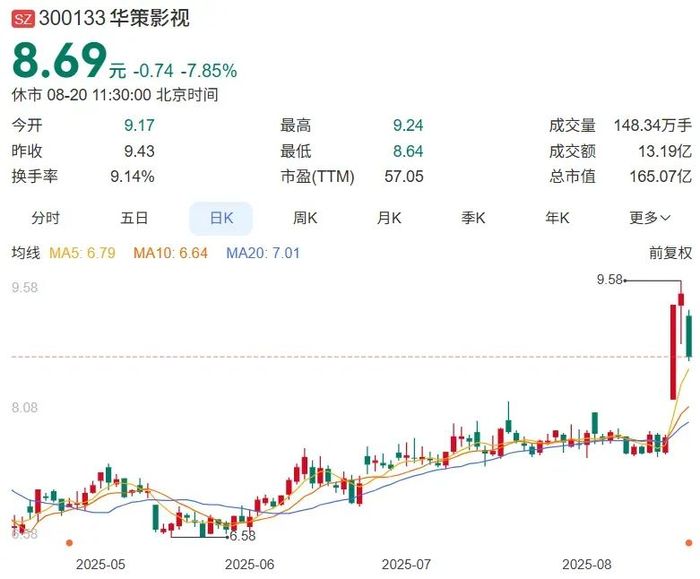Click the 最高 value 9.24

click(x=408, y=125)
